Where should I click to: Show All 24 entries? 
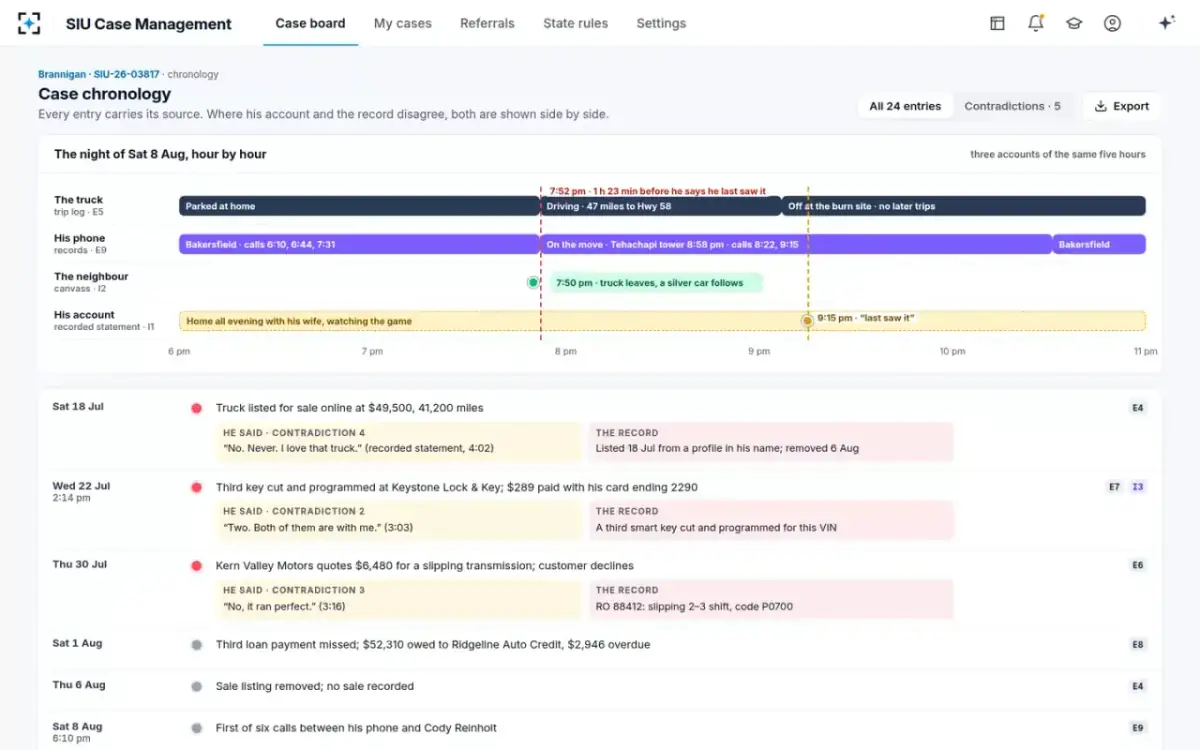point(905,106)
